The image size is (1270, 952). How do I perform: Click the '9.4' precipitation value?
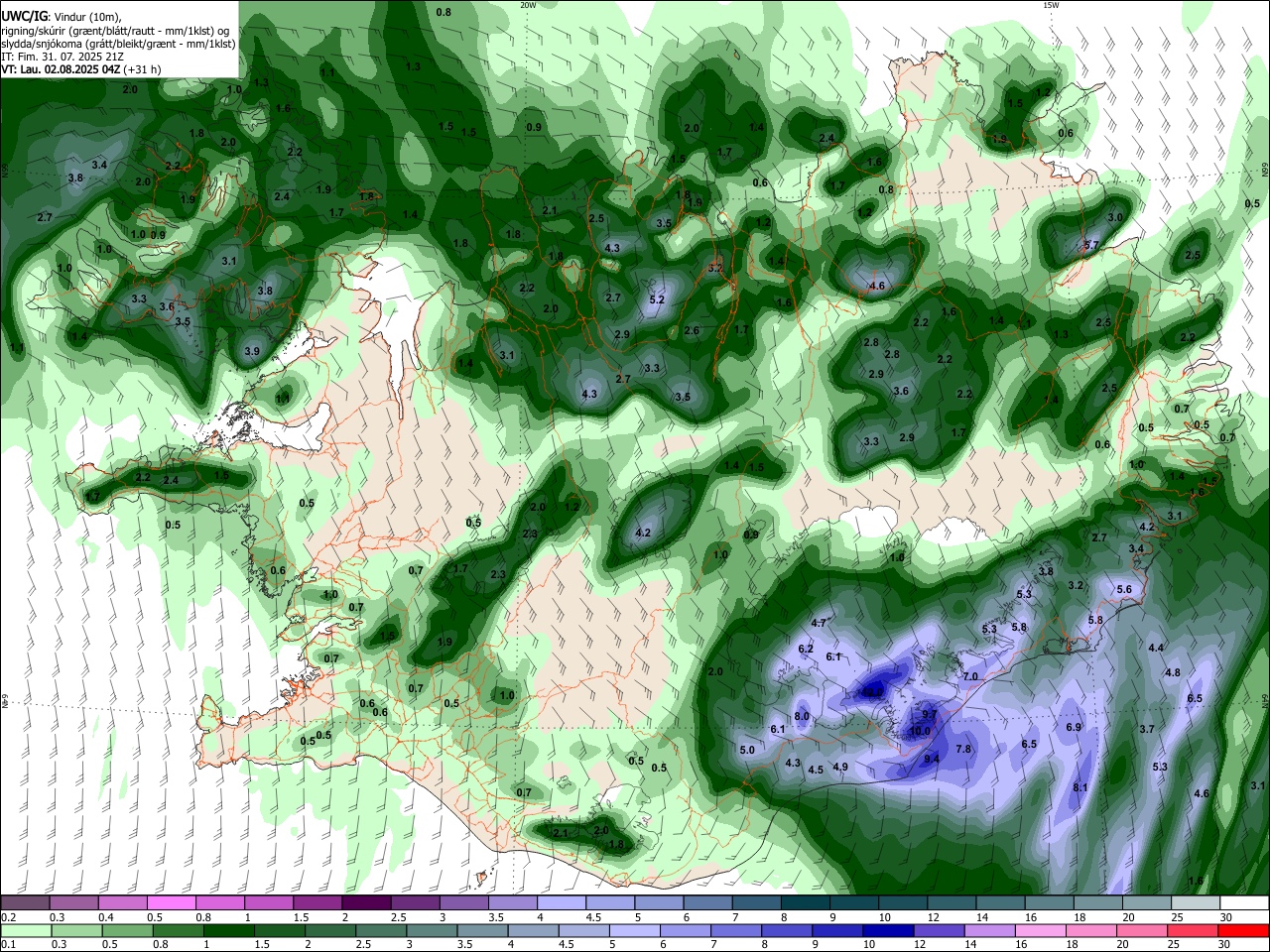(x=931, y=759)
